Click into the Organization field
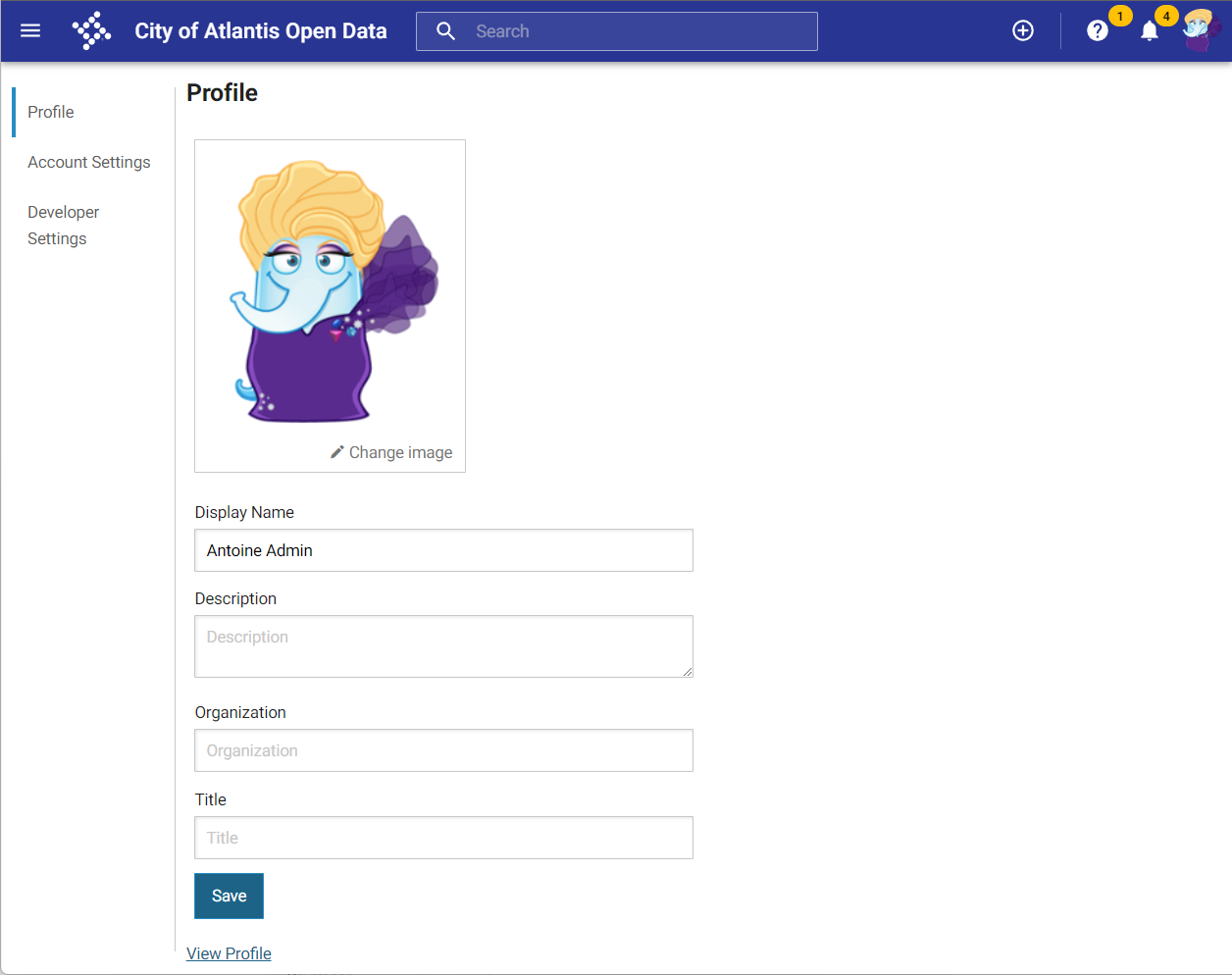Viewport: 1232px width, 975px height. (x=444, y=750)
